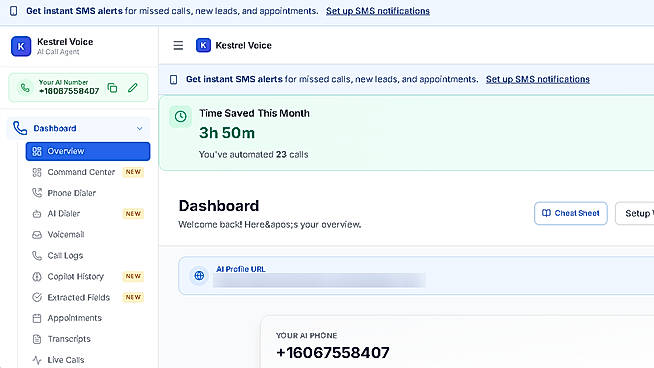Open the Cheat Sheet button

tap(571, 213)
